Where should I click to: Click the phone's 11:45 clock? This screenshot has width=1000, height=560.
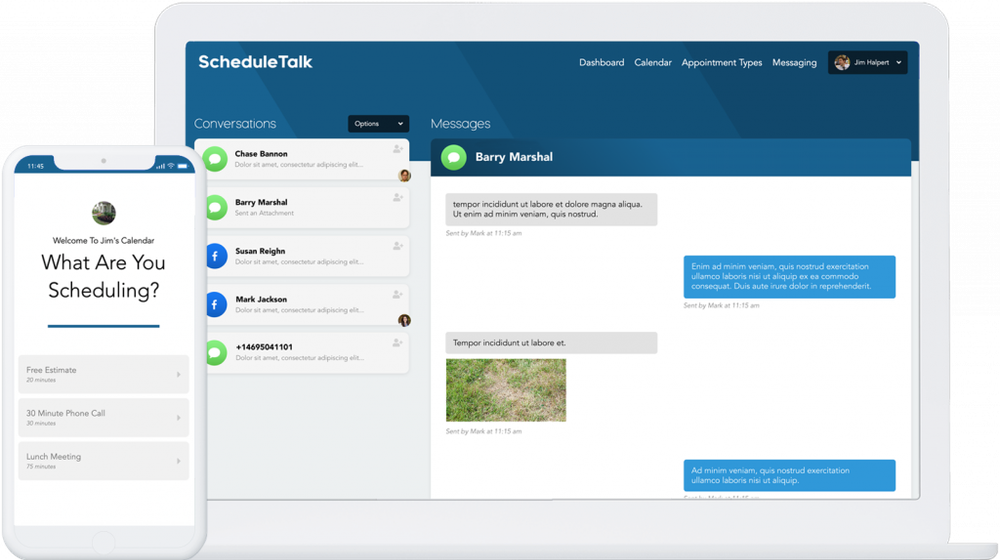coord(36,166)
